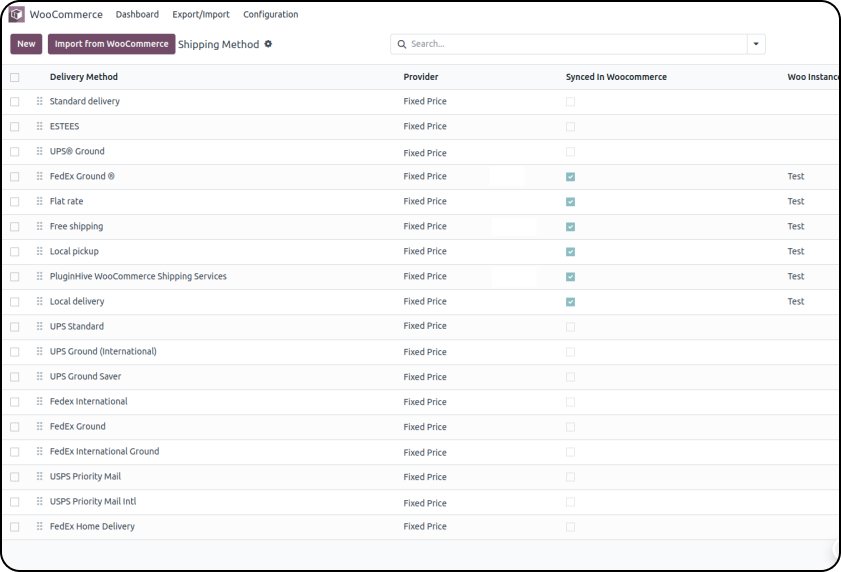Open the USPS Priority Mail Intl record
Image resolution: width=841 pixels, height=572 pixels.
click(93, 501)
